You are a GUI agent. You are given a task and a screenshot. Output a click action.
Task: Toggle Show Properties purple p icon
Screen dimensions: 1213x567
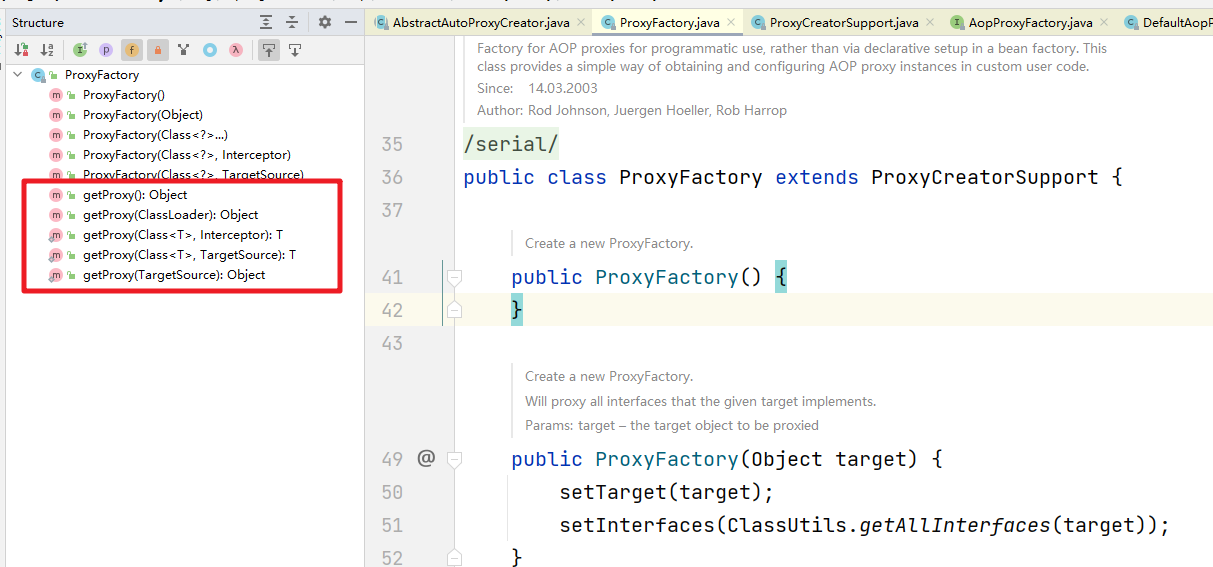[106, 49]
